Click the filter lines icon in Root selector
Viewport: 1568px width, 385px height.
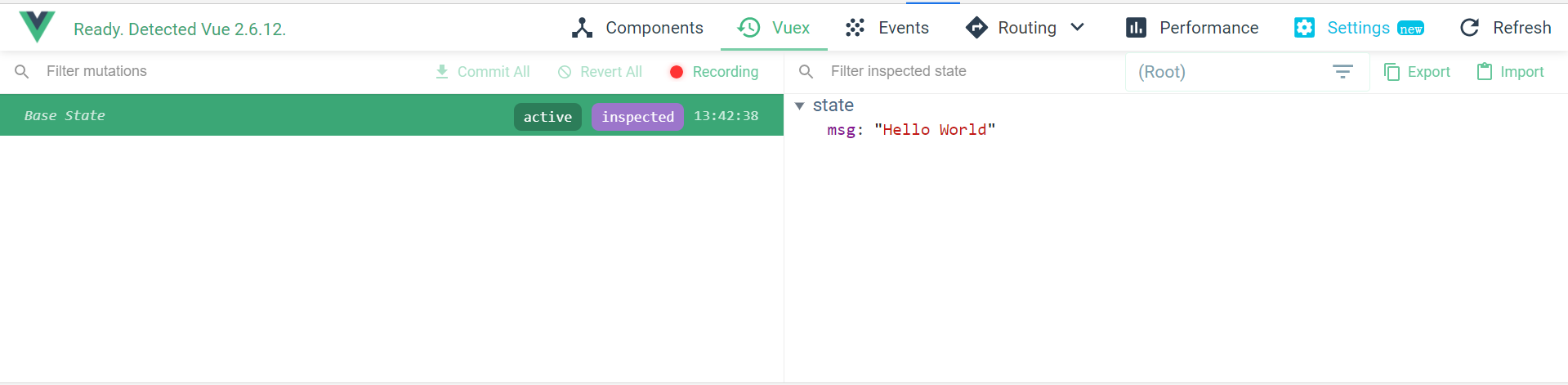tap(1342, 72)
